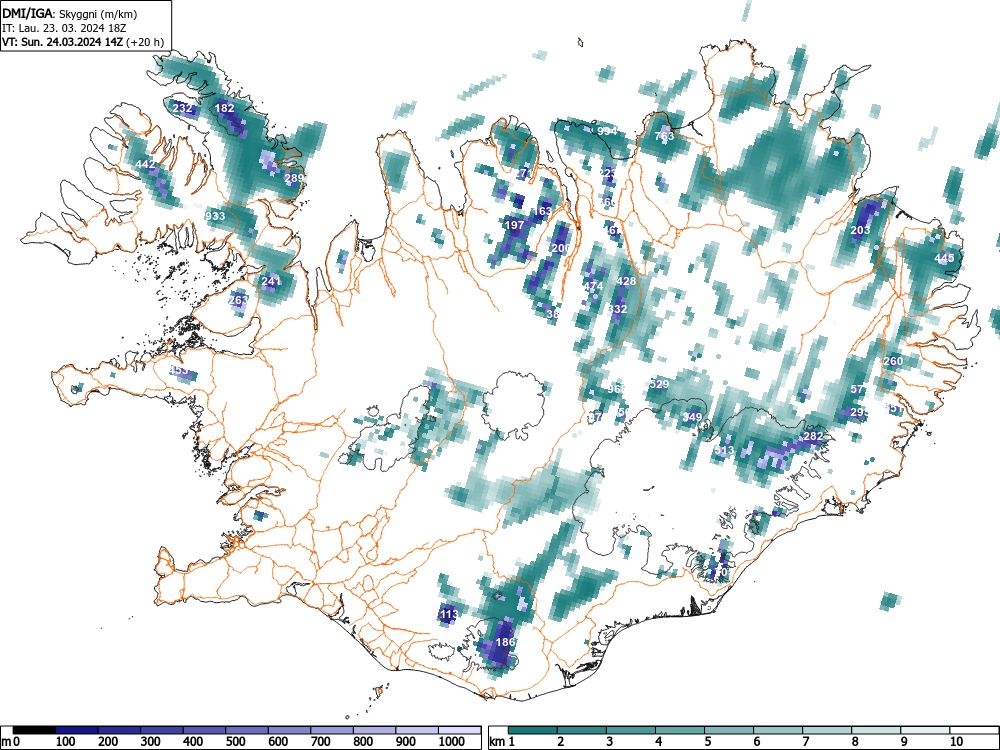
Task: Click the '260' visibility label on map
Action: tap(893, 361)
